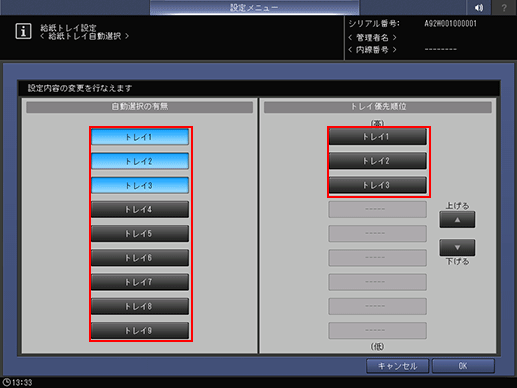Click the 給紙トレイ自動選択 breadcrumb text
517x388 pixels.
pos(85,36)
